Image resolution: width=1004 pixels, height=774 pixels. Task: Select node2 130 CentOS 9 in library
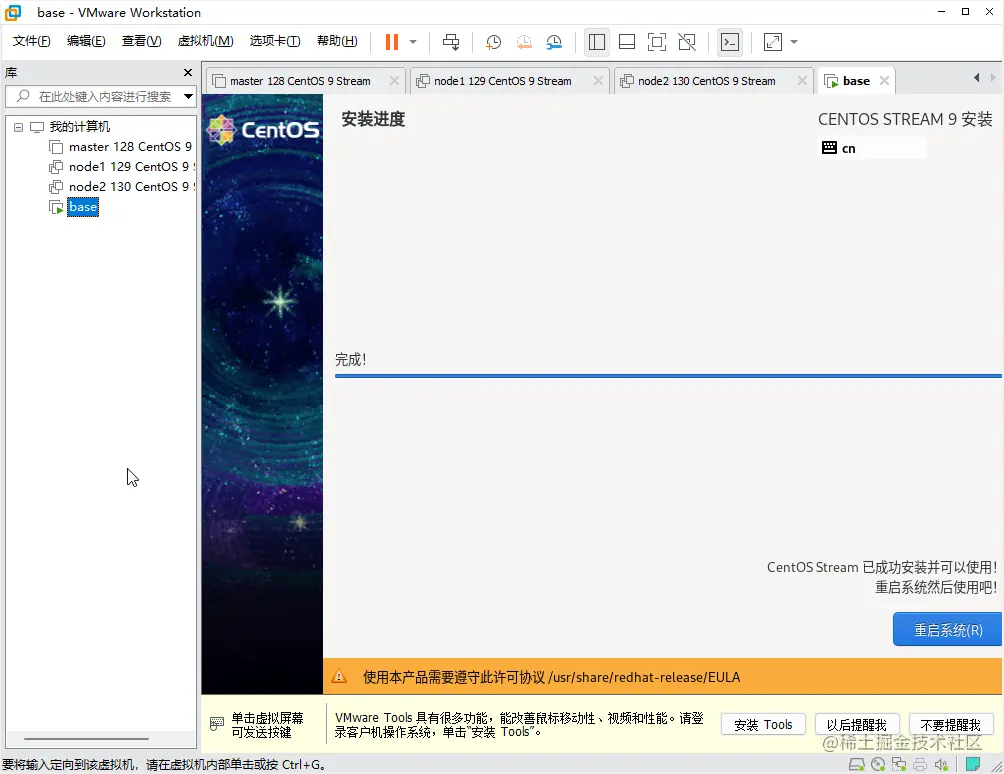[x=130, y=186]
